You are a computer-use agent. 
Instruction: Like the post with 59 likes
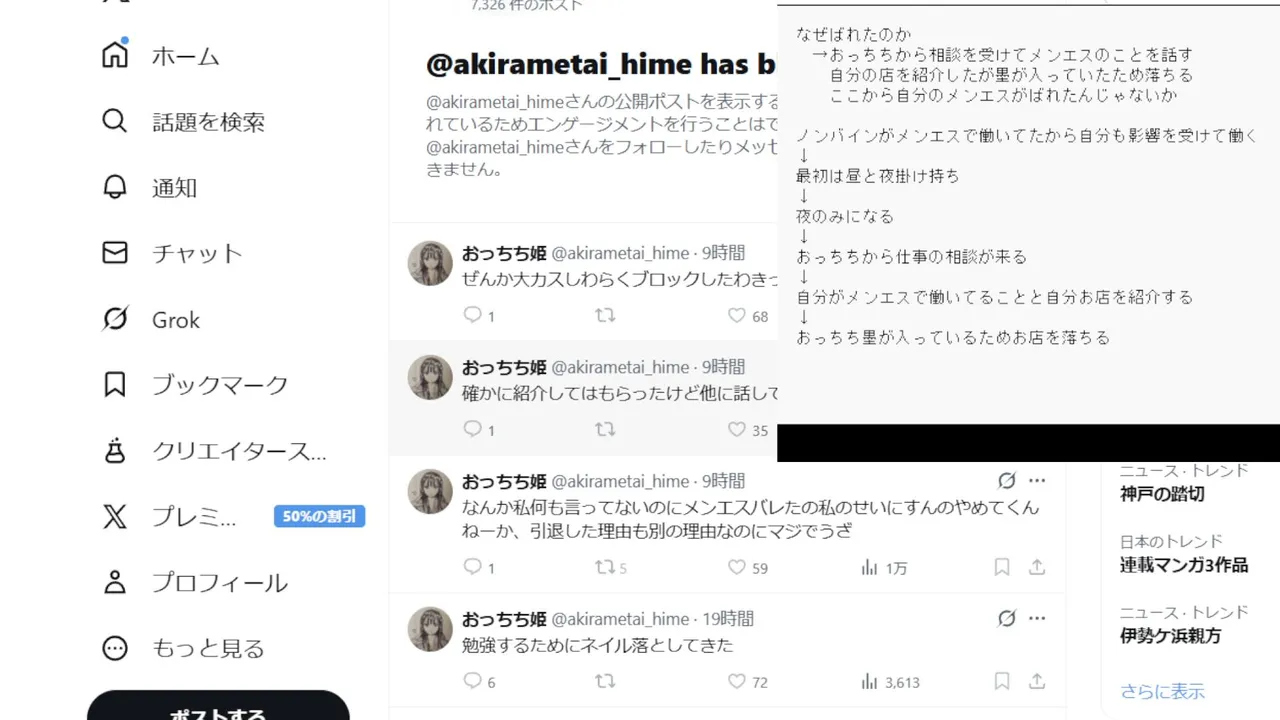click(x=737, y=568)
